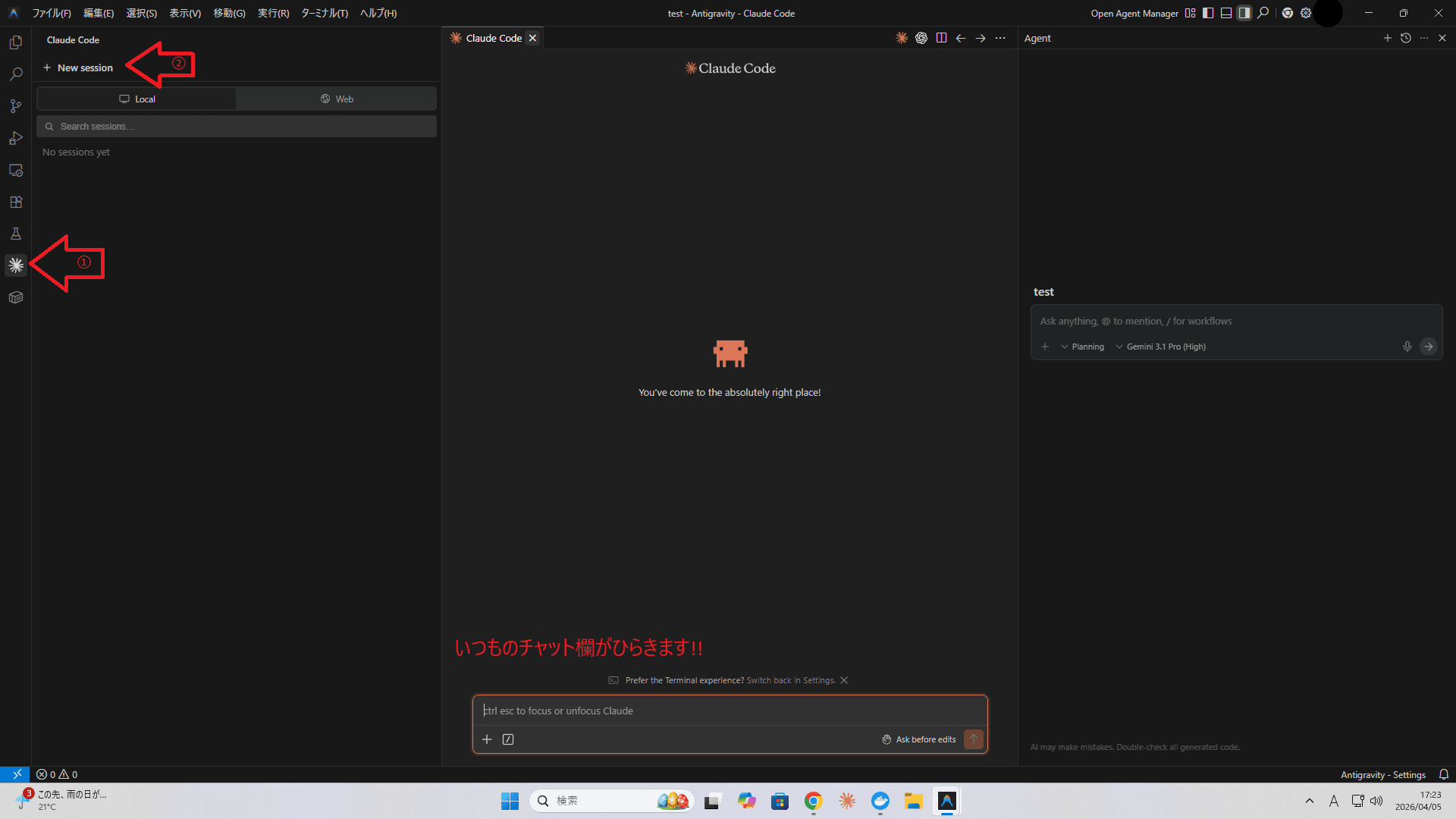Image resolution: width=1456 pixels, height=819 pixels.
Task: Open the slash commands icon in Claude's input
Action: tap(508, 739)
